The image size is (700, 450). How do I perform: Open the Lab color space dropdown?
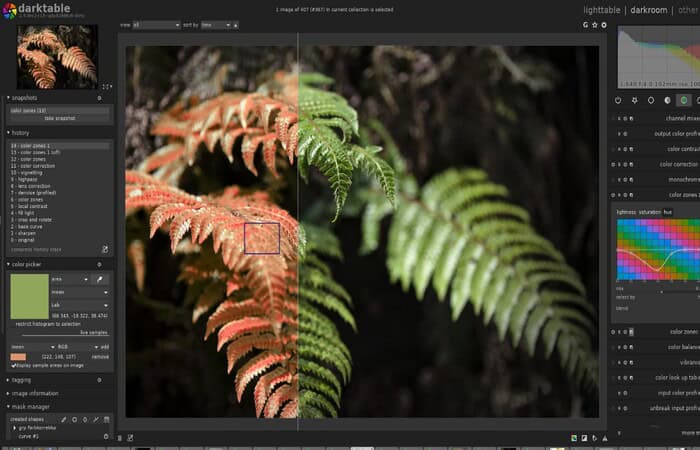pos(80,305)
